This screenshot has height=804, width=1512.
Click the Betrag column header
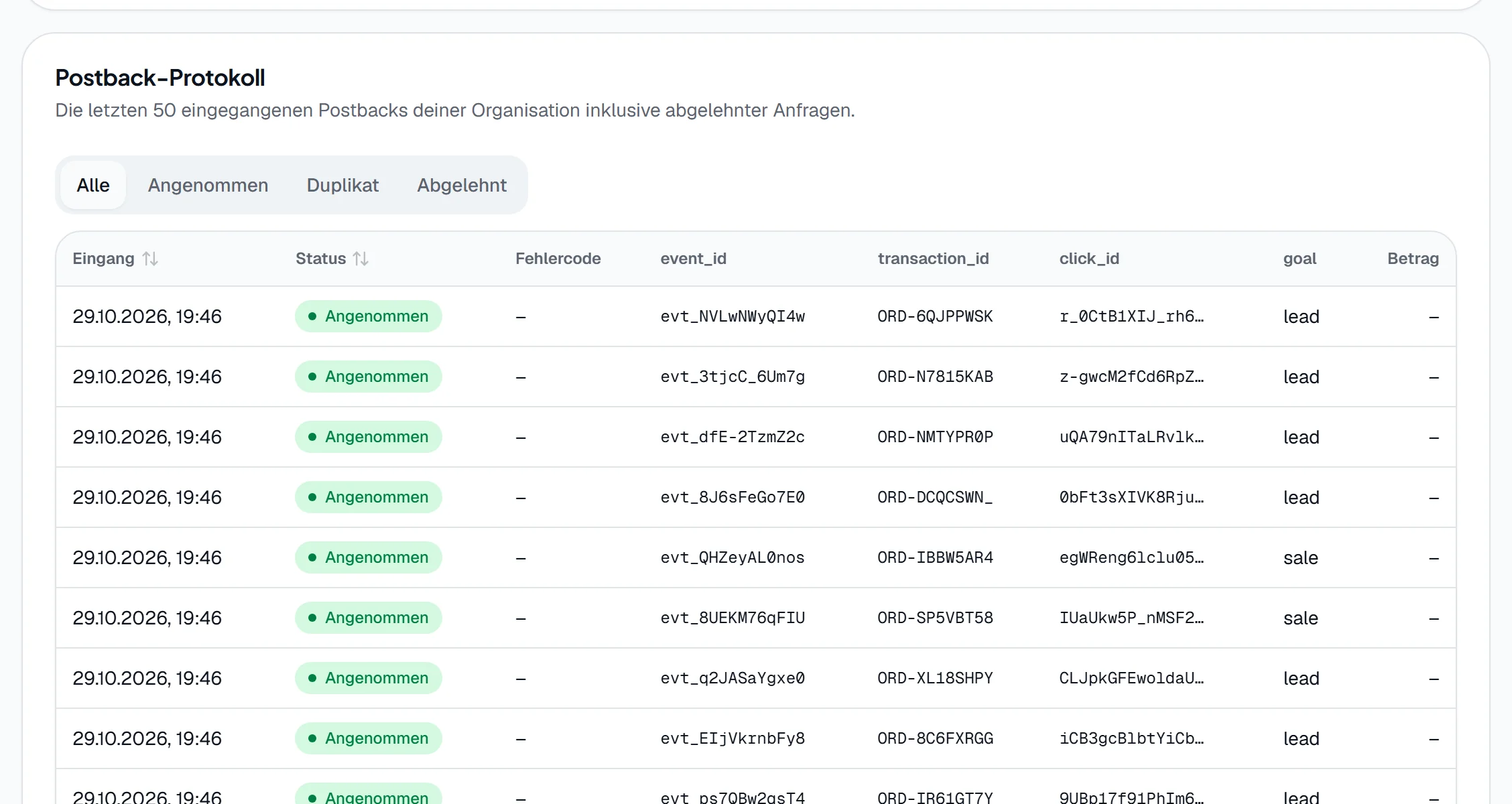point(1413,259)
